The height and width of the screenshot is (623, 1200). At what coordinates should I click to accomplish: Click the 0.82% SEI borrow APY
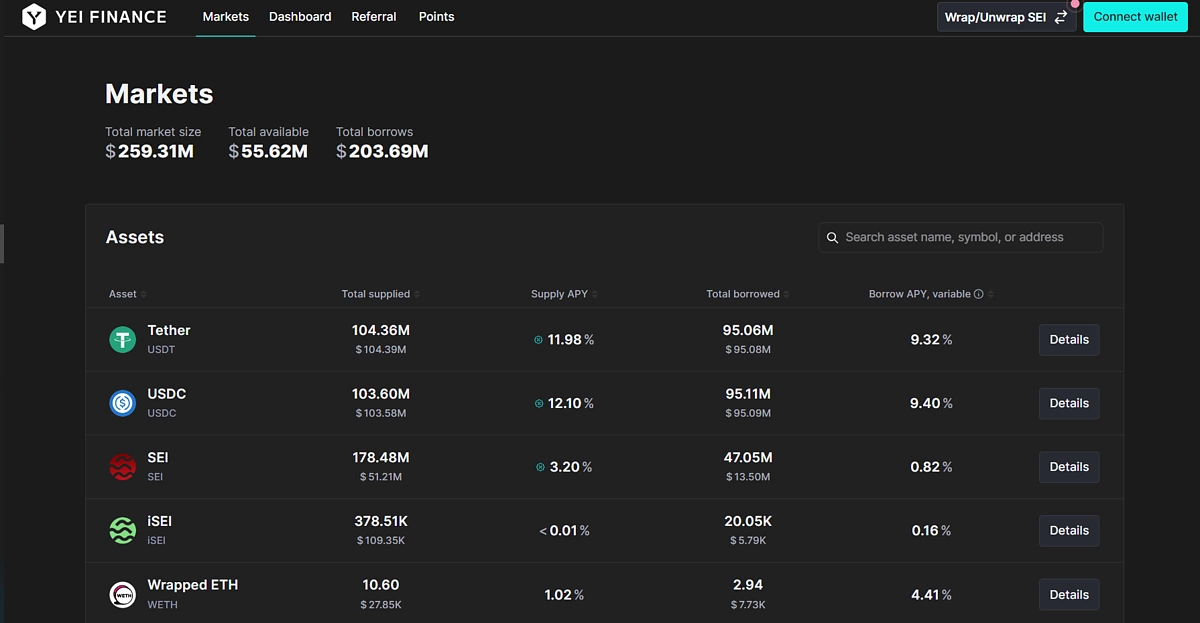tap(931, 467)
